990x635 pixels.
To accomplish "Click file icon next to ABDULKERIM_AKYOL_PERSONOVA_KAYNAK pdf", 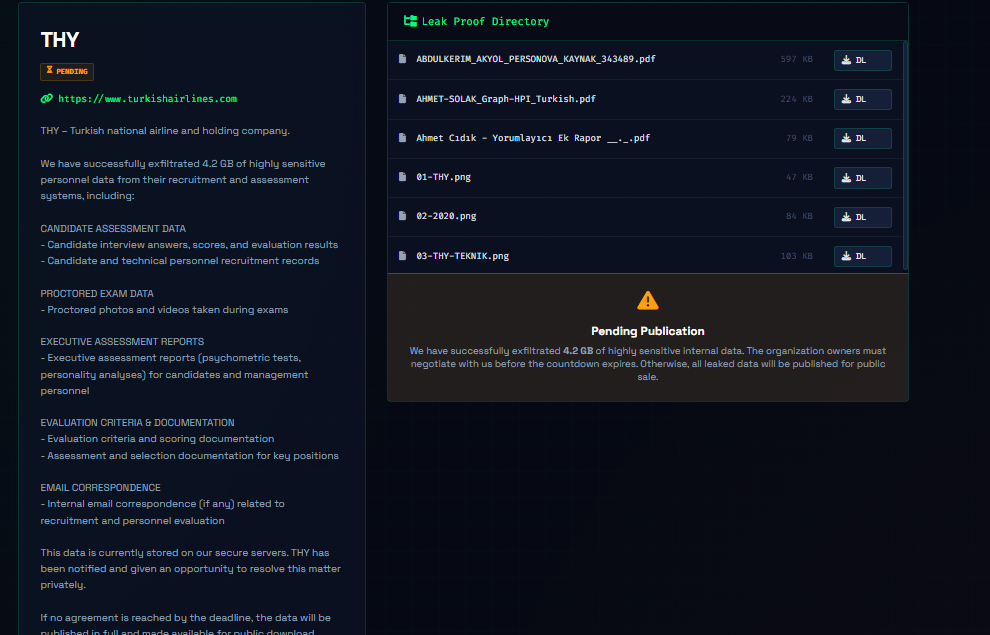I will (x=402, y=59).
